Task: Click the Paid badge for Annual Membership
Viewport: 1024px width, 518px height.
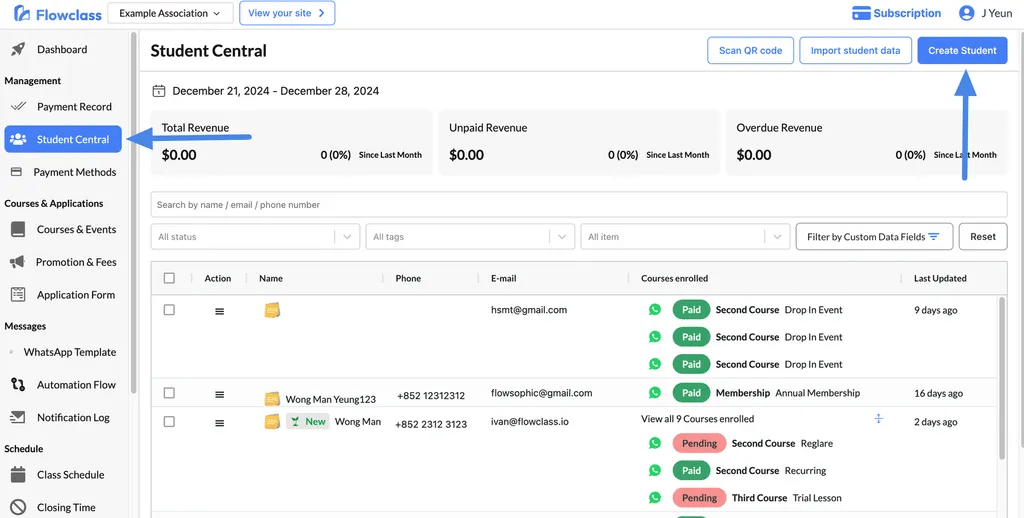Action: [x=692, y=393]
